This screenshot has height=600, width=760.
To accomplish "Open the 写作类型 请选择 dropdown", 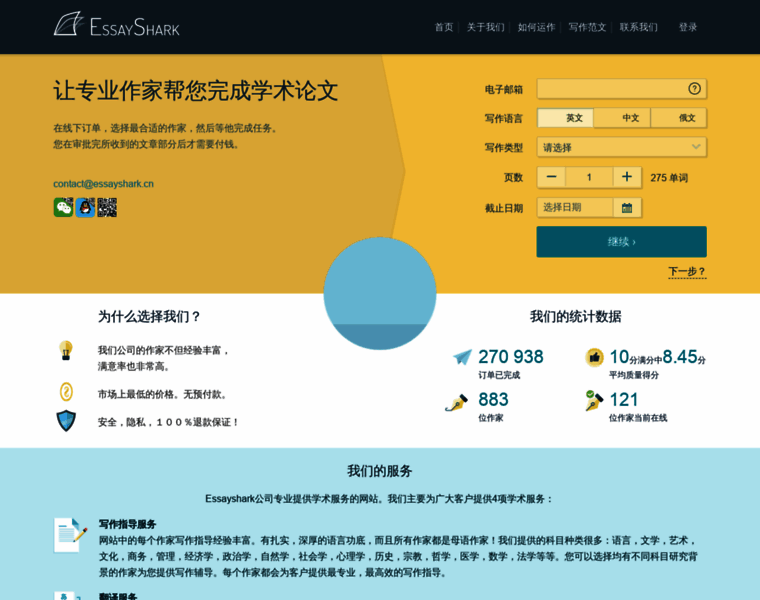I will [621, 147].
